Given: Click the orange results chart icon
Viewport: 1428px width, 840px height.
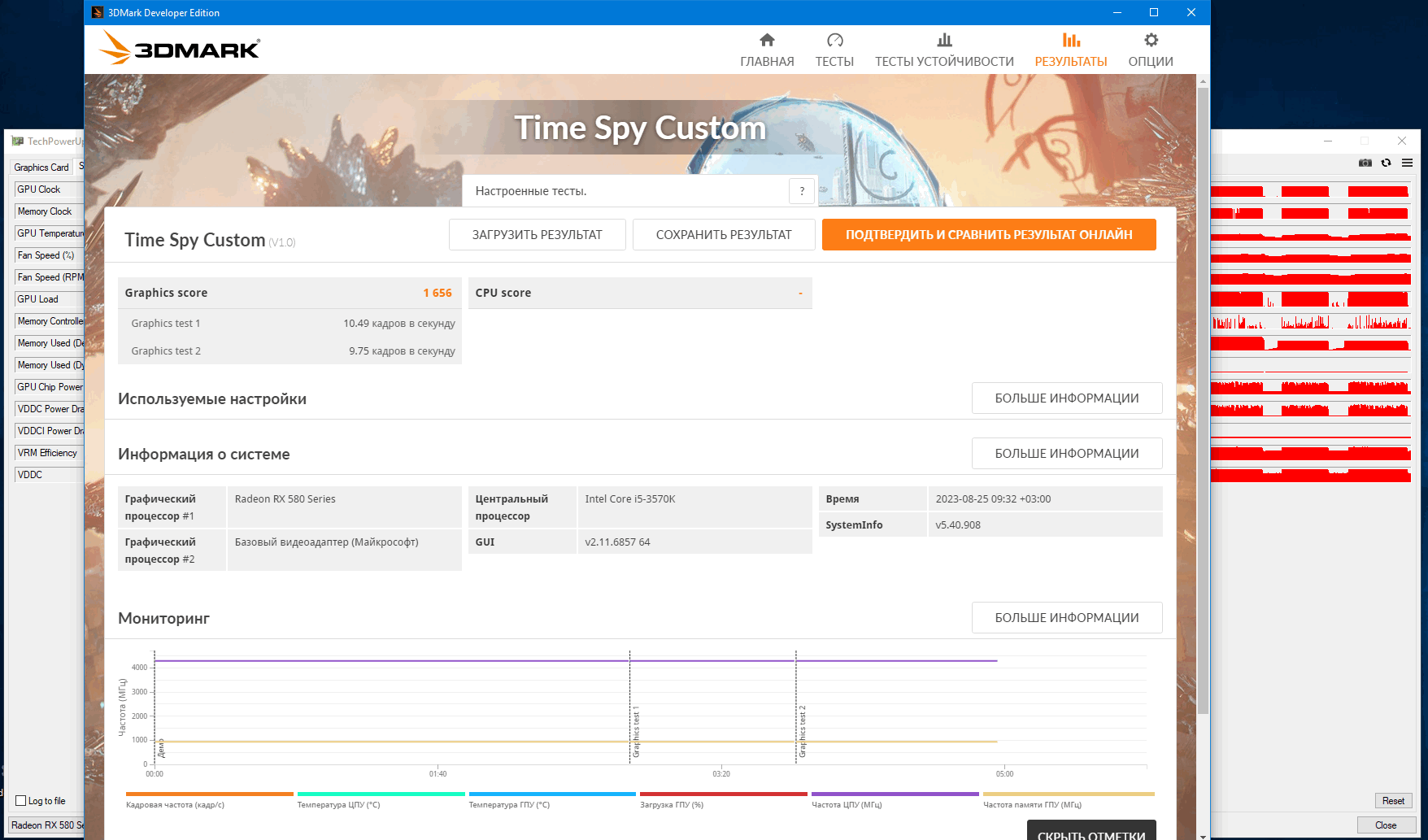Looking at the screenshot, I should [1071, 40].
